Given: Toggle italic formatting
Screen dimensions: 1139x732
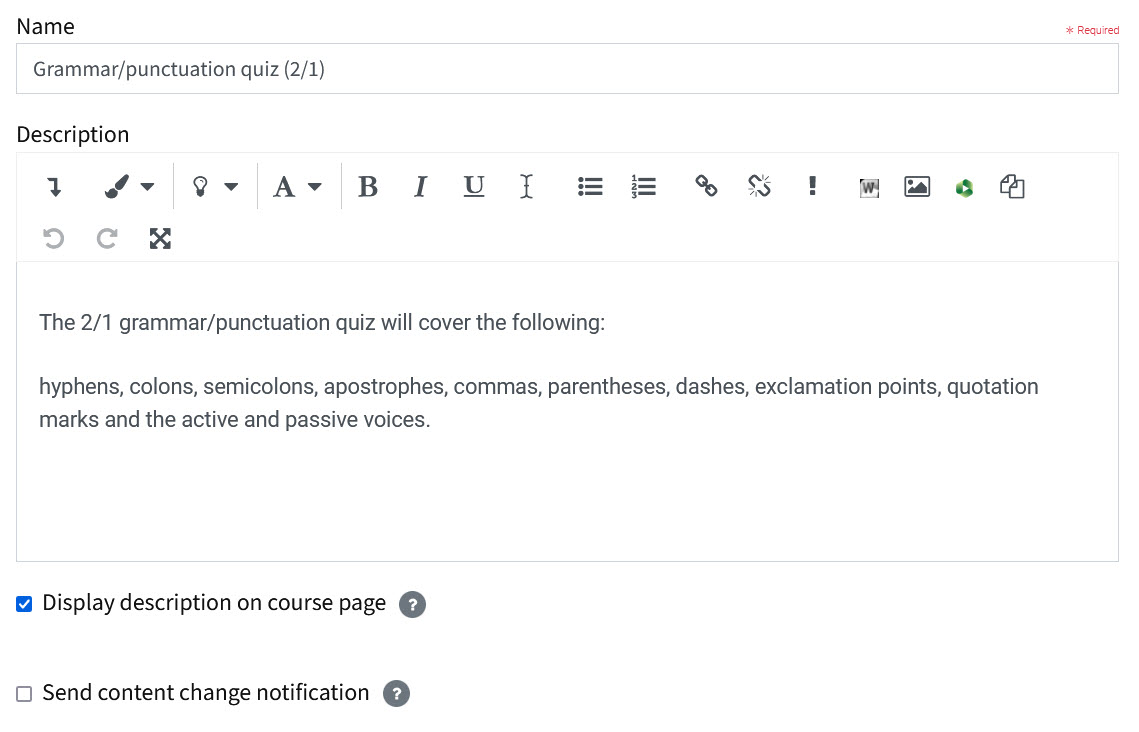Looking at the screenshot, I should coord(421,187).
